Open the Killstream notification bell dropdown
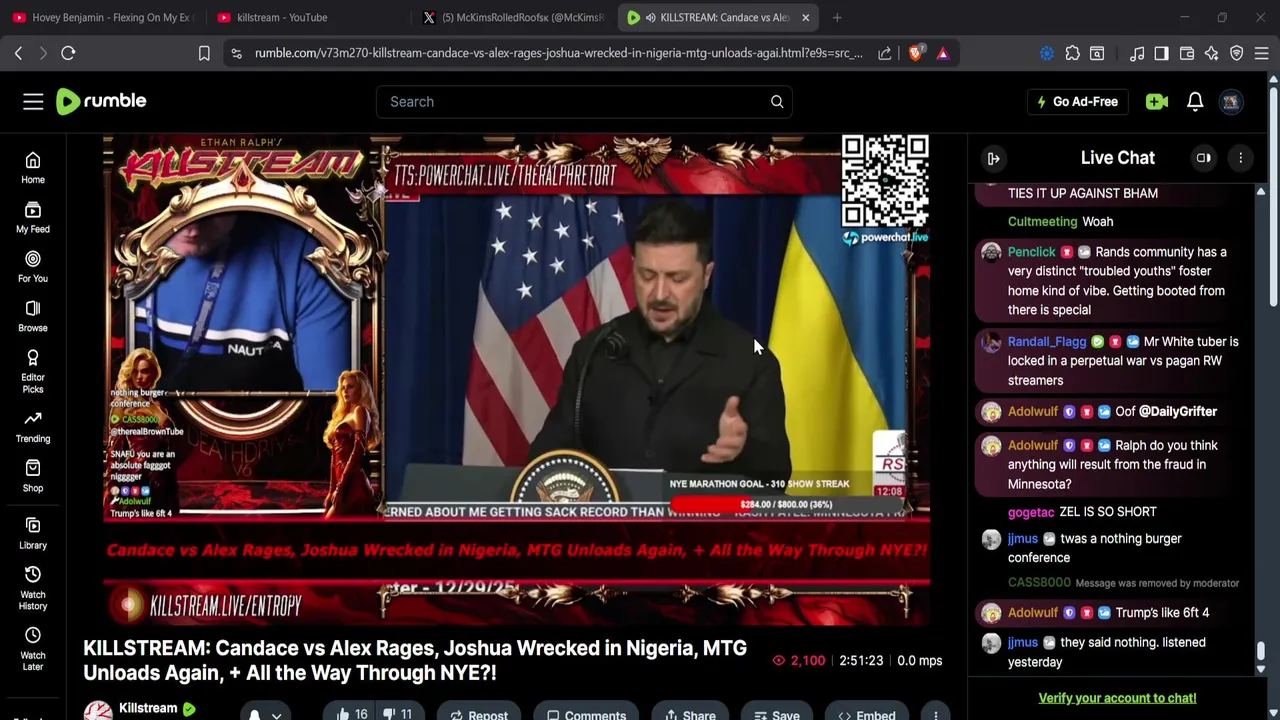The width and height of the screenshot is (1280, 720). (x=264, y=714)
